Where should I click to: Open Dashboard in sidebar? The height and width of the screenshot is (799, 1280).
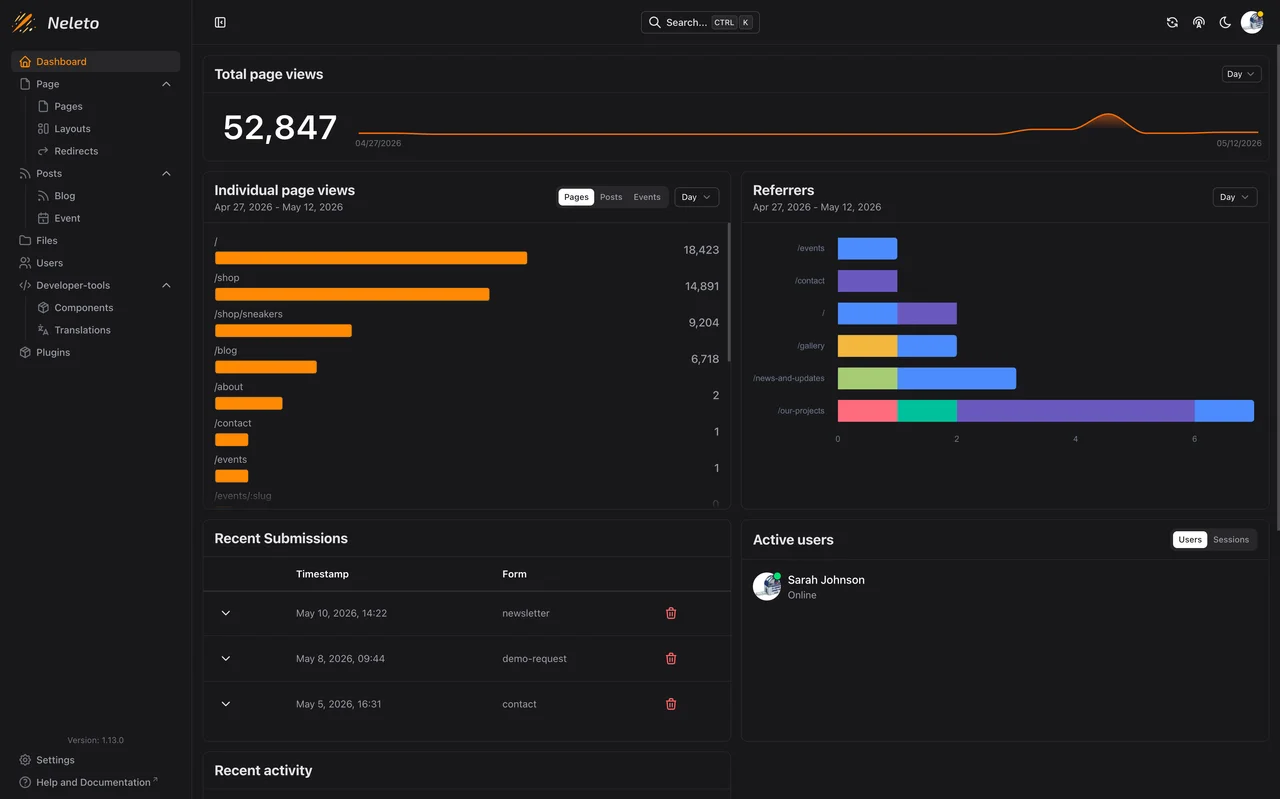pyautogui.click(x=95, y=61)
